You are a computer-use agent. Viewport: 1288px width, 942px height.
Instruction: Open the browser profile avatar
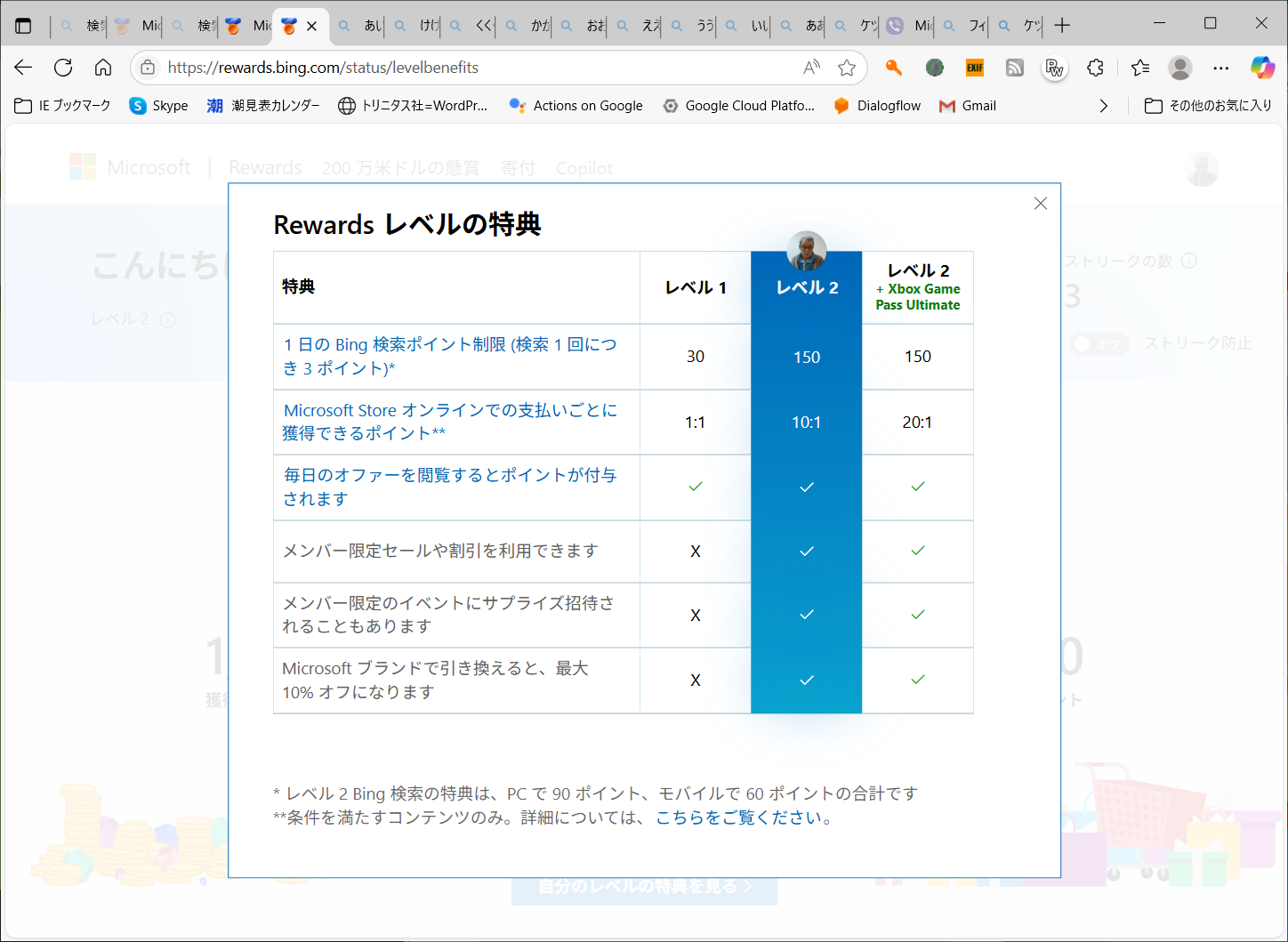coord(1180,68)
